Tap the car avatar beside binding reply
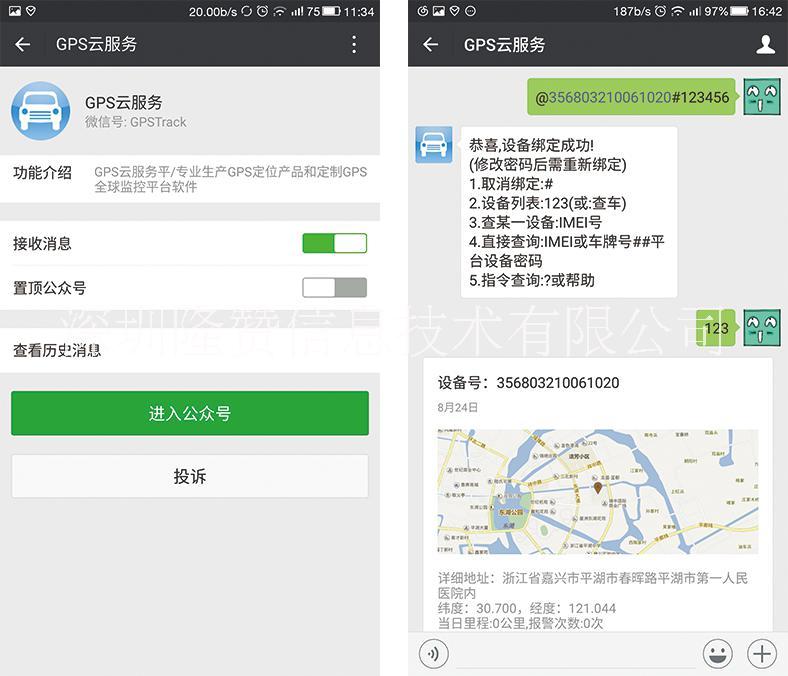 tap(434, 145)
